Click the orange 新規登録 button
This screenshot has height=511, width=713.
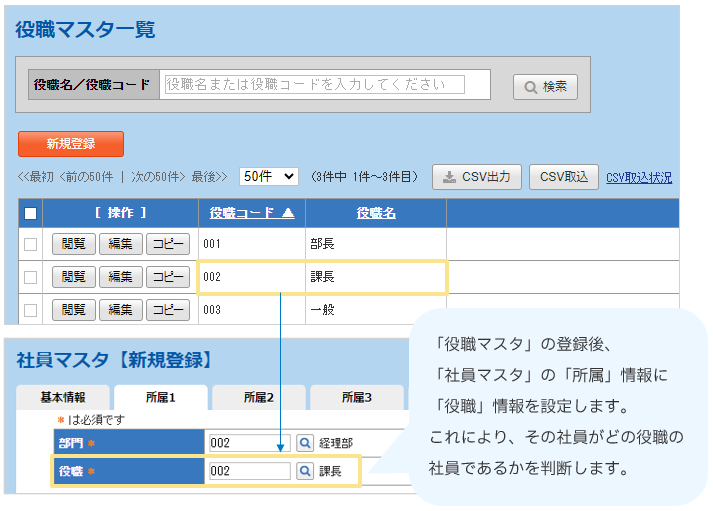[71, 144]
